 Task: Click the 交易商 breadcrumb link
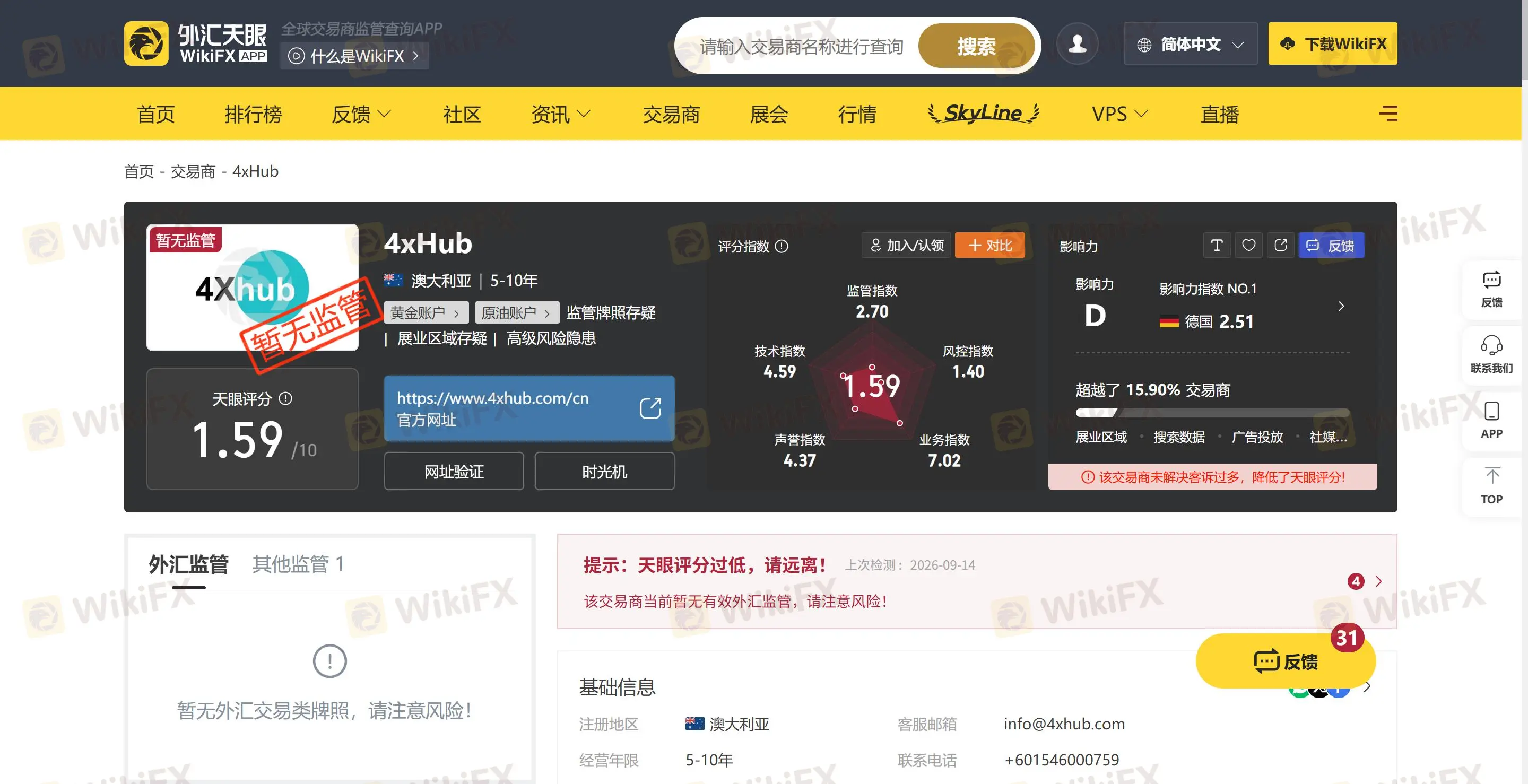click(x=193, y=172)
